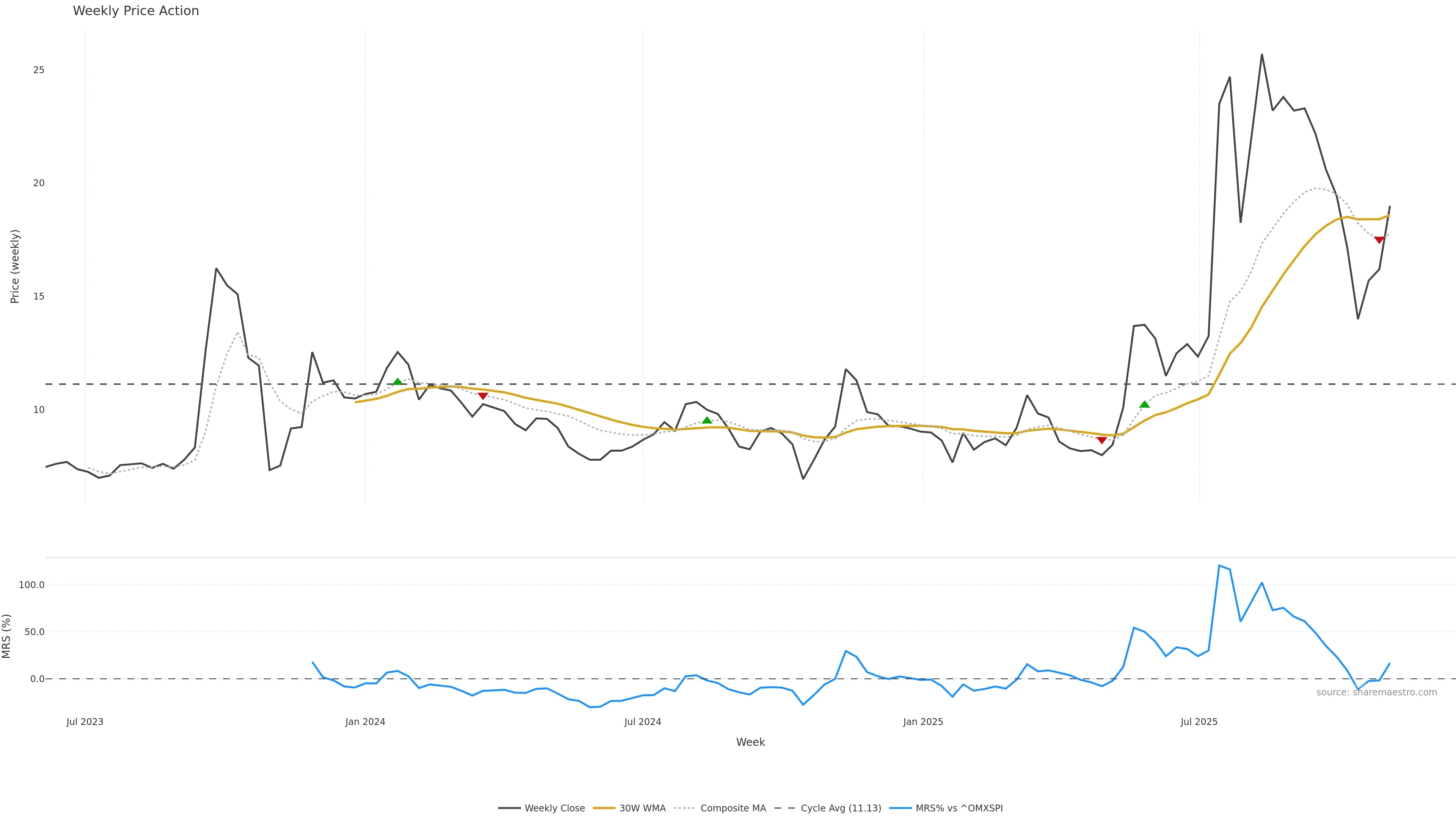1456x819 pixels.
Task: Click the 100.0 tick on MRS axis
Action: 31,585
